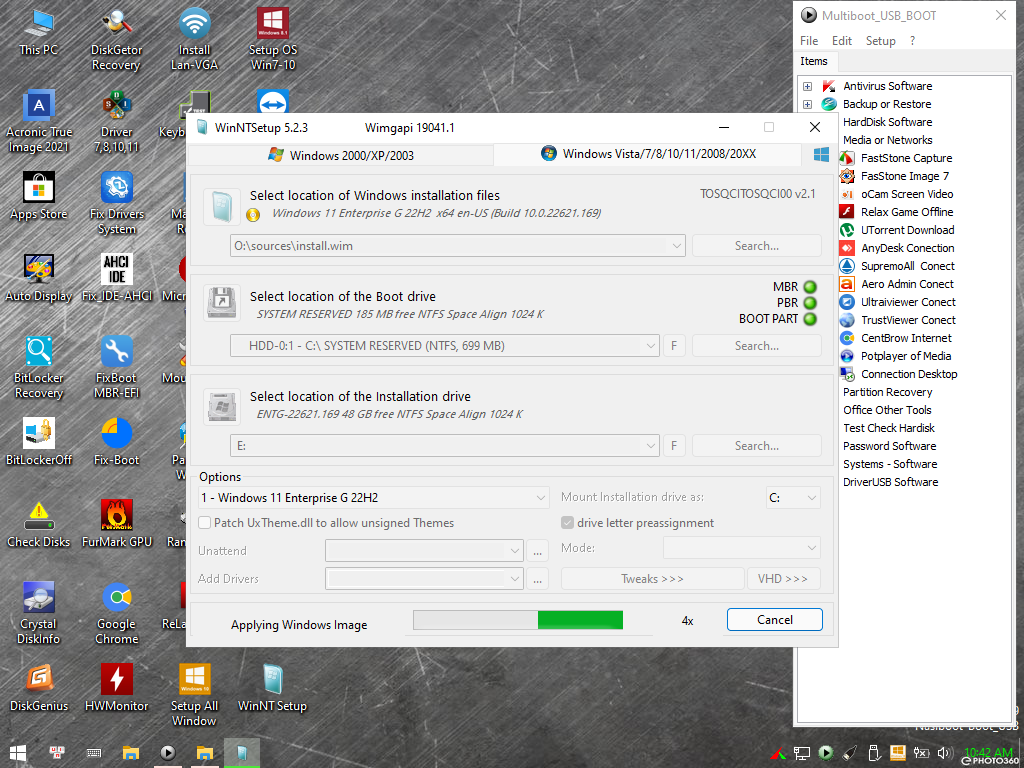Screen dimensions: 1024x768
Task: Expand Antivirus Software tree node
Action: click(x=808, y=86)
